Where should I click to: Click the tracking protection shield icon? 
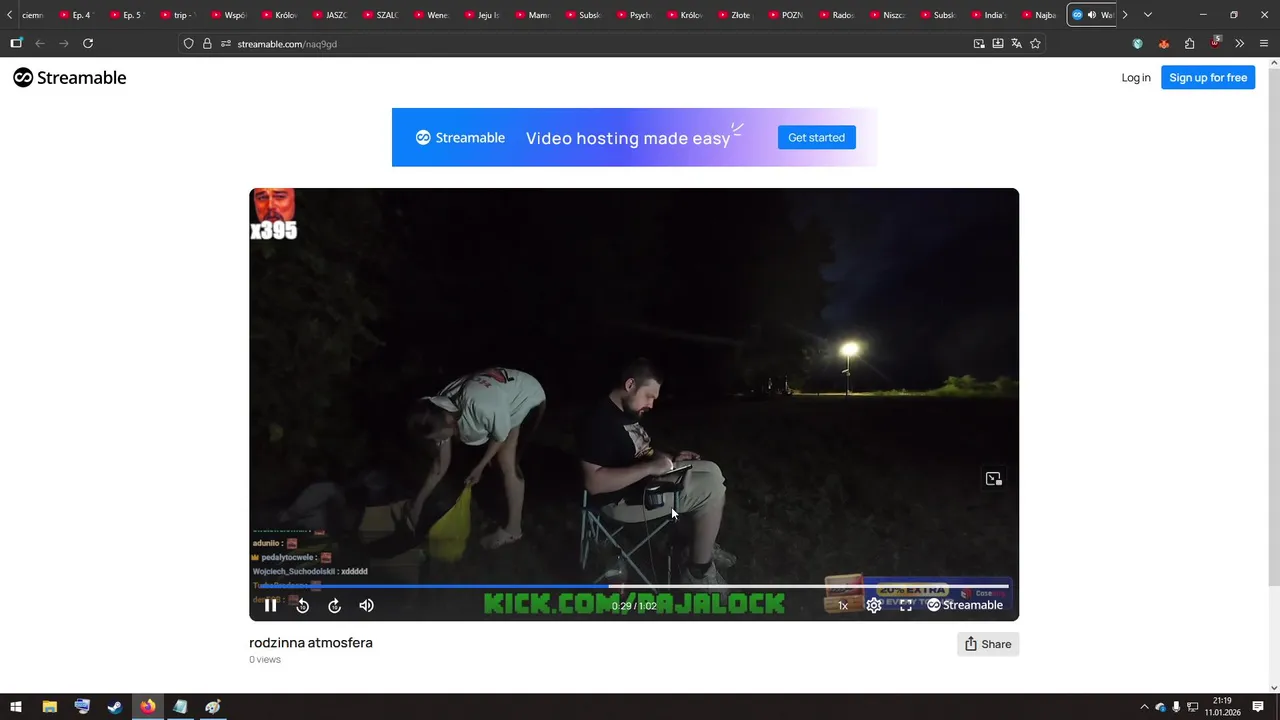[188, 43]
